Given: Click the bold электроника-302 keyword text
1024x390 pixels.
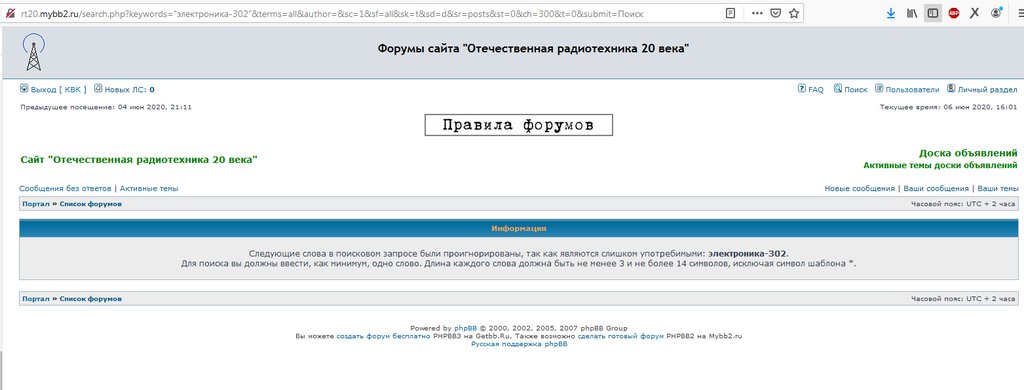Looking at the screenshot, I should (748, 253).
